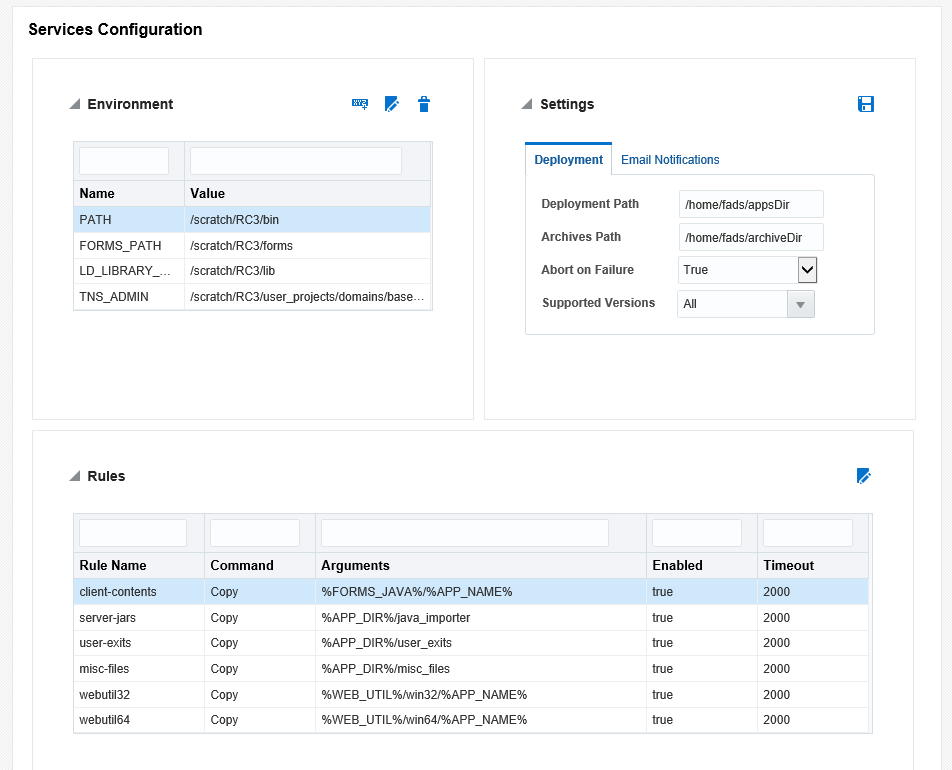Edit selected environment variable icon
952x770 pixels.
click(x=392, y=104)
